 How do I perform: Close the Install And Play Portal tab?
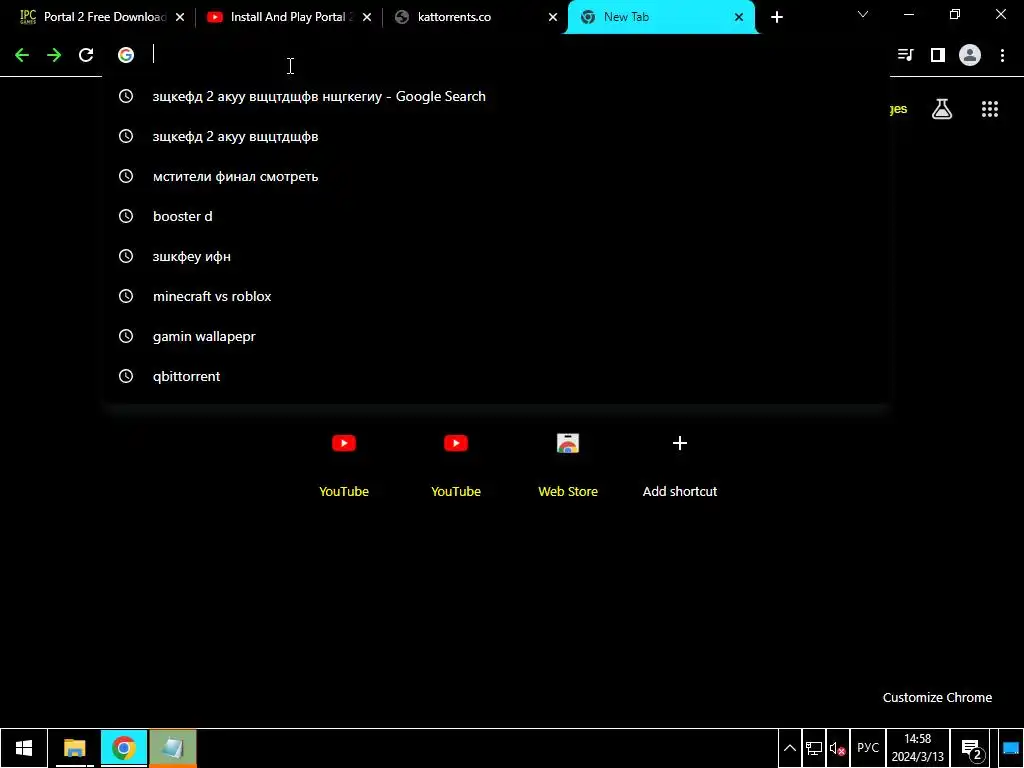coord(367,17)
